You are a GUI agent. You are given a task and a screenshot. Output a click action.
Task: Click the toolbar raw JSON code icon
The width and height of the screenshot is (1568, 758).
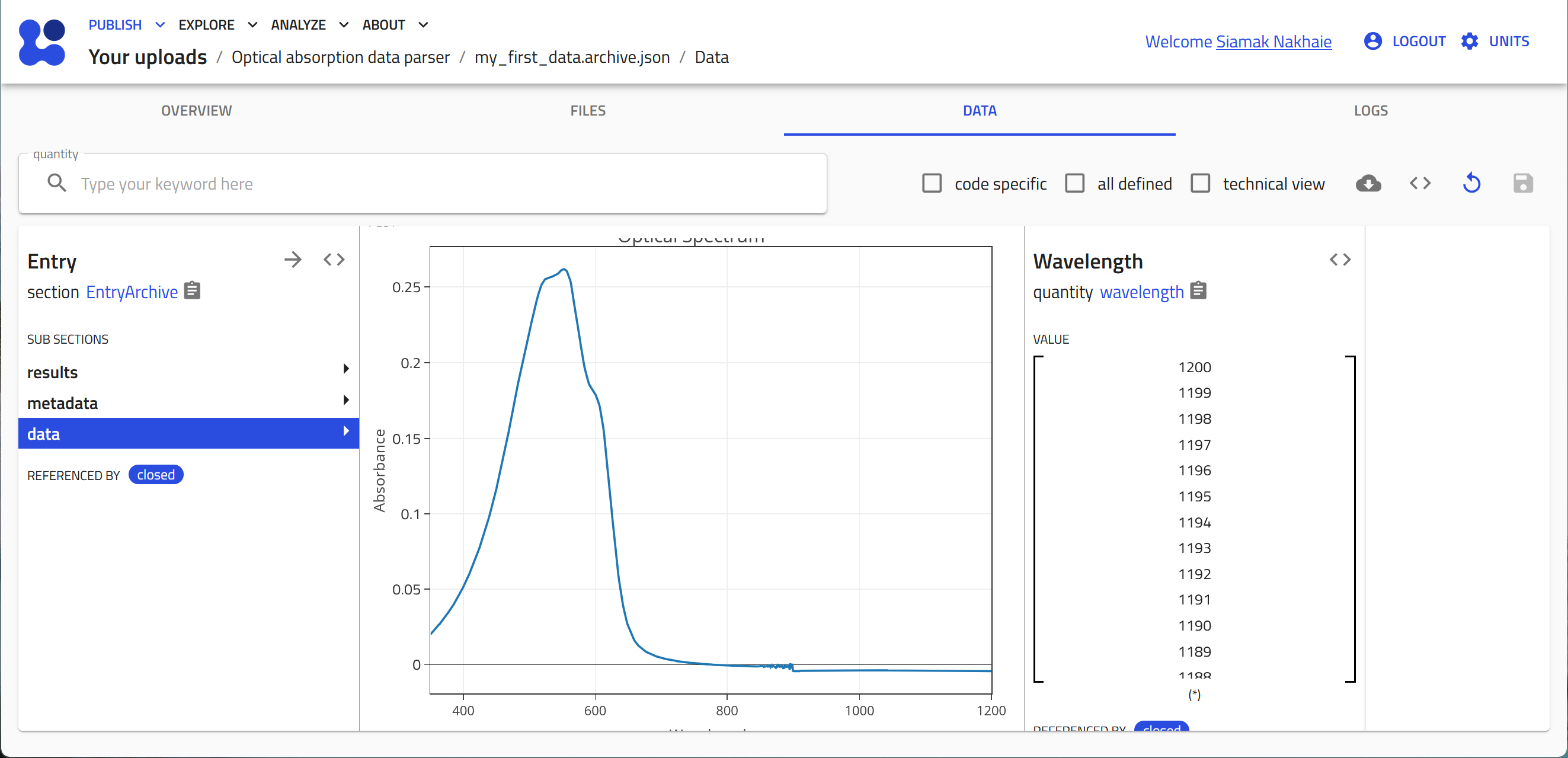[x=1419, y=183]
